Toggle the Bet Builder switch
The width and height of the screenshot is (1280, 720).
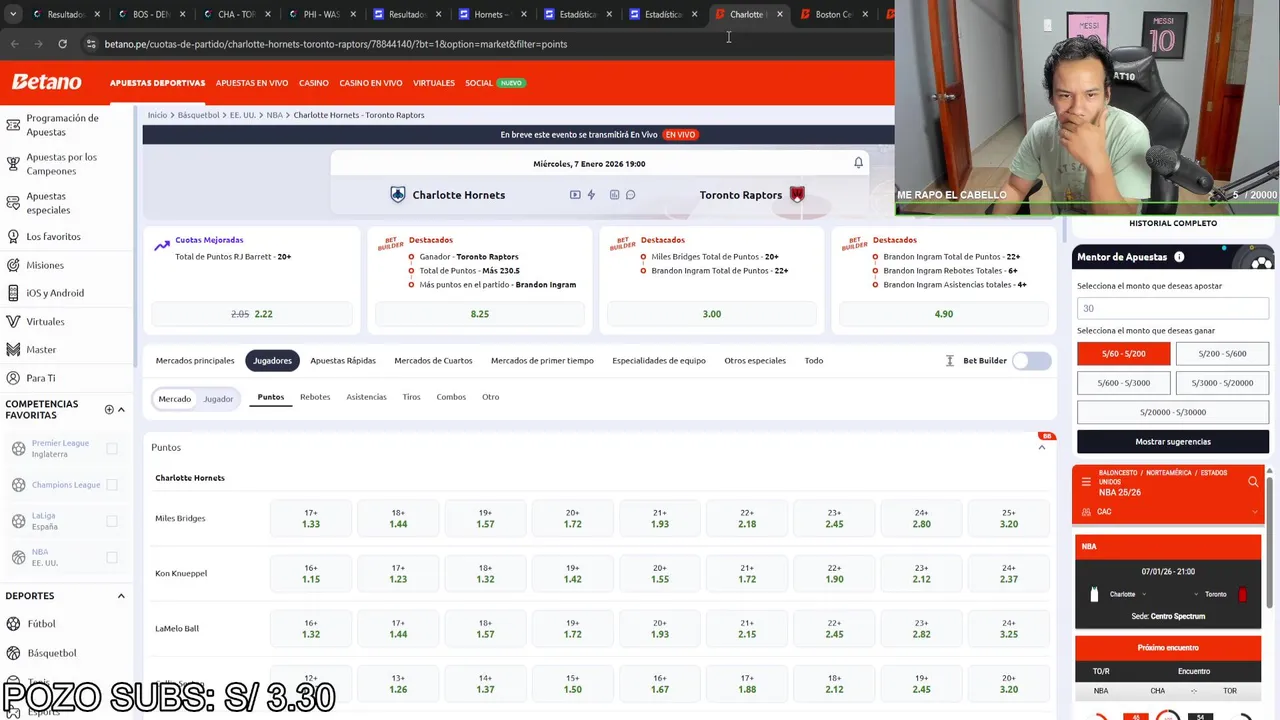point(1031,361)
